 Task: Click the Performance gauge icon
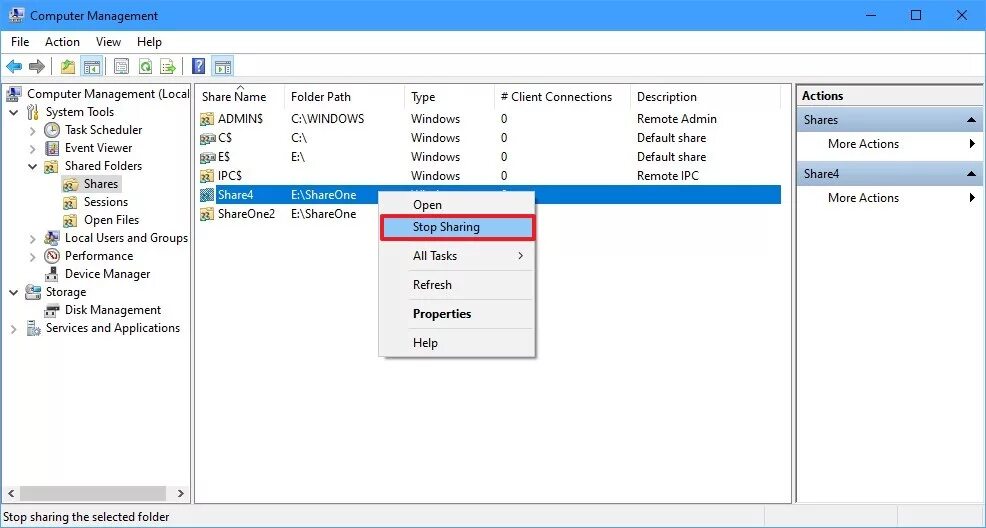tap(52, 256)
